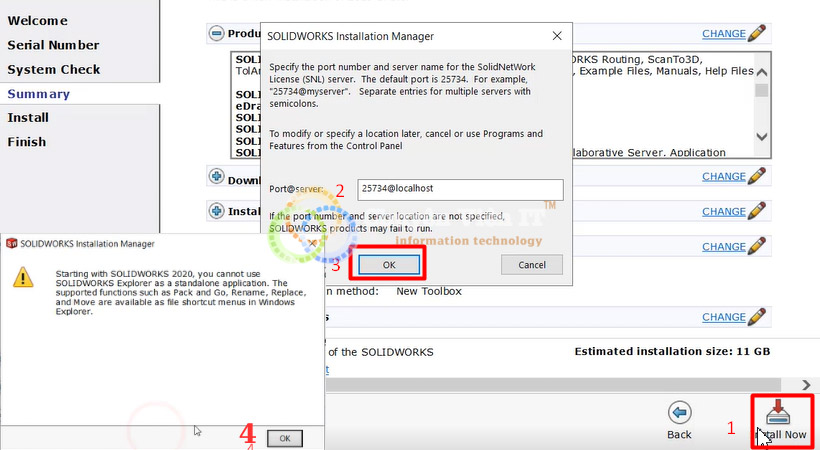Image resolution: width=820 pixels, height=450 pixels.
Task: Dismiss the SOLIDWORKS Explorer warning with OK
Action: (285, 438)
